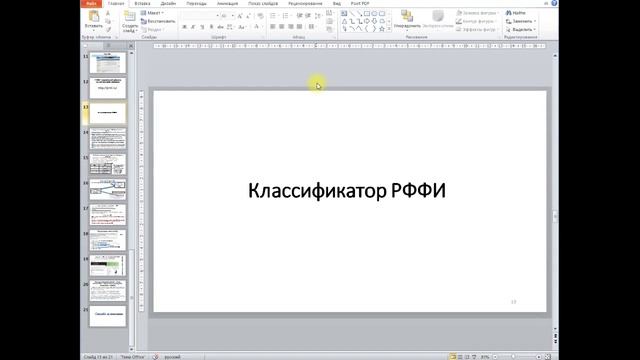The height and width of the screenshot is (360, 640).
Task: Click the bulleted list icon
Action: tap(273, 16)
